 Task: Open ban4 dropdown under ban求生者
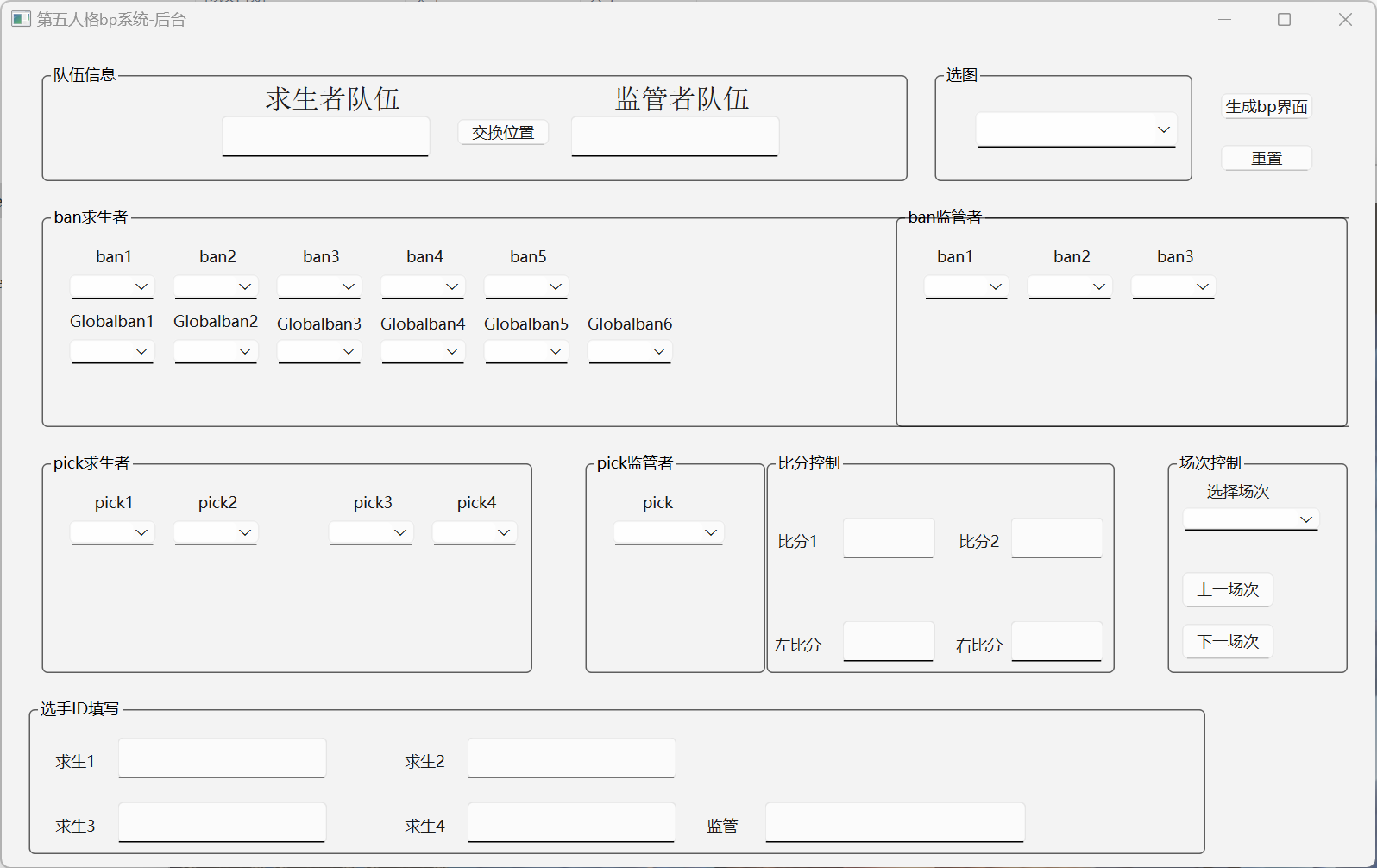[423, 286]
